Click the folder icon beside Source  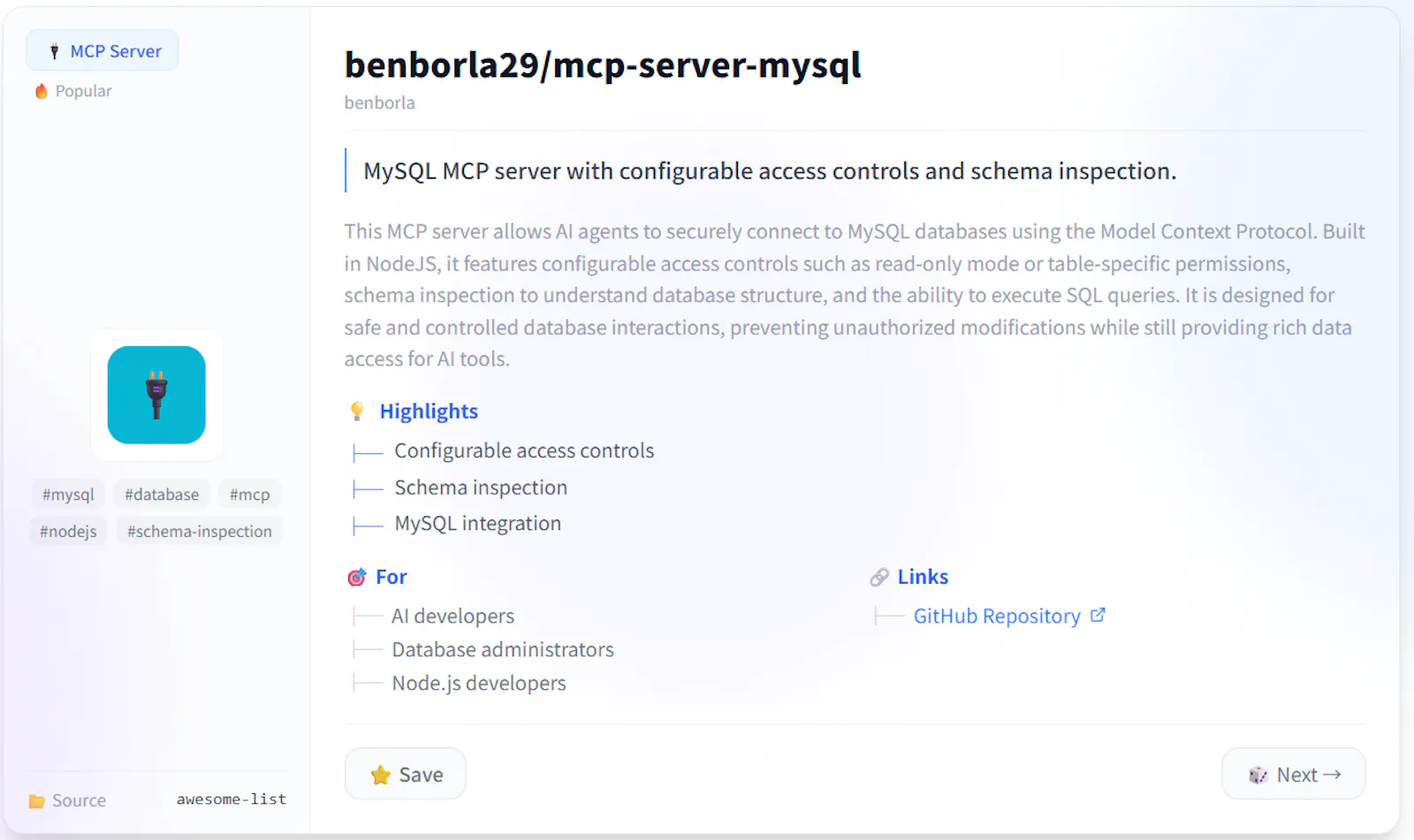click(36, 801)
